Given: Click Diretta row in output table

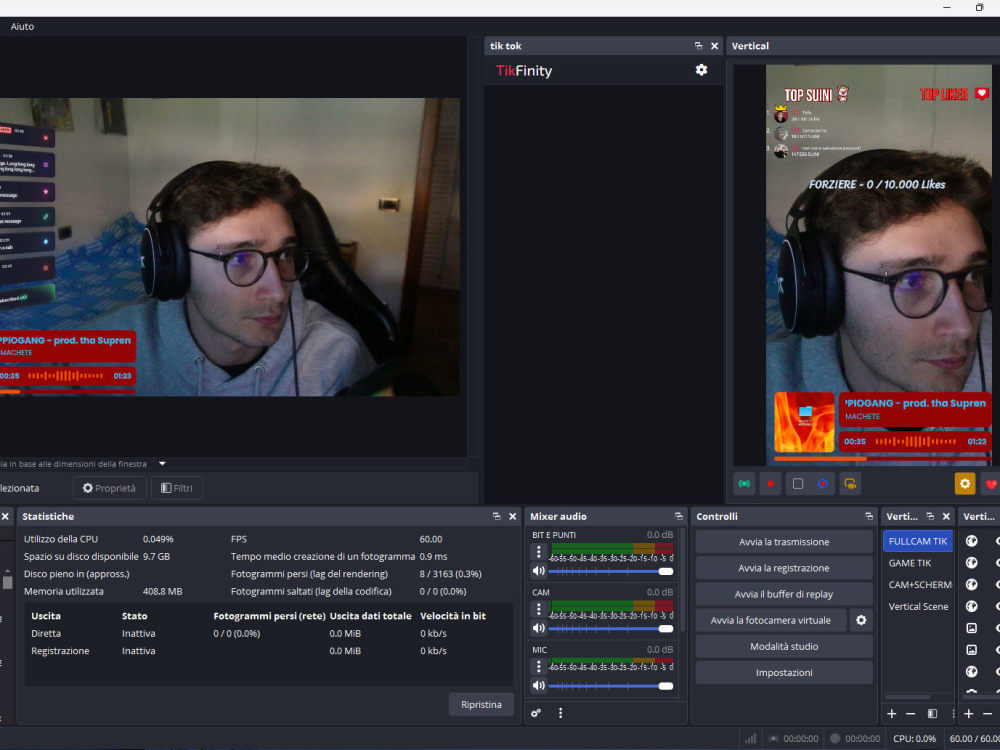Looking at the screenshot, I should (268, 634).
